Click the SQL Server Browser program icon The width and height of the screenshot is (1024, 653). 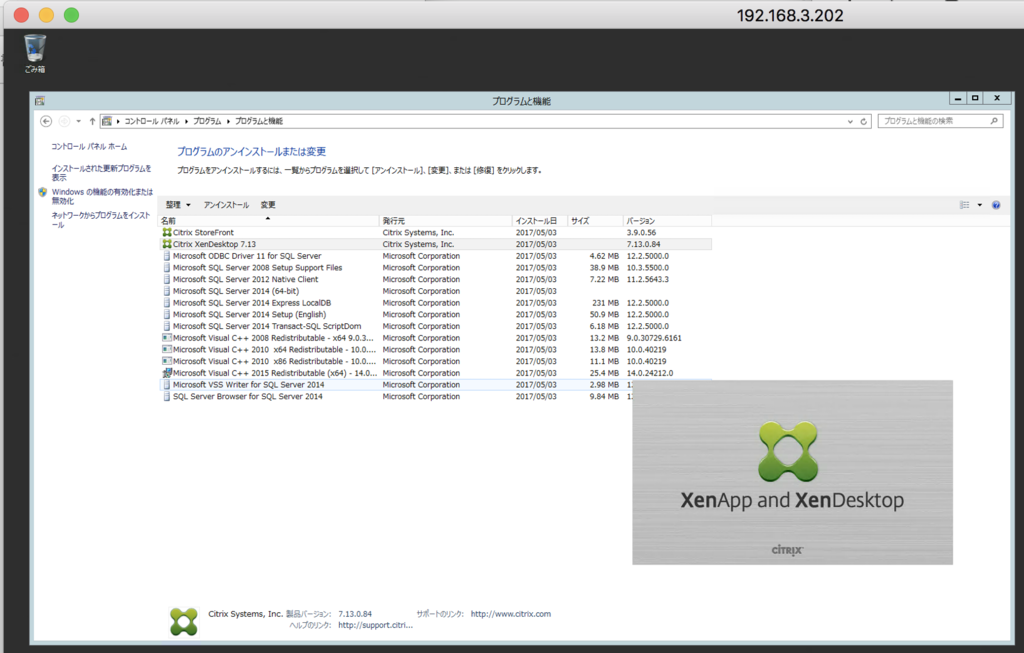(x=167, y=397)
